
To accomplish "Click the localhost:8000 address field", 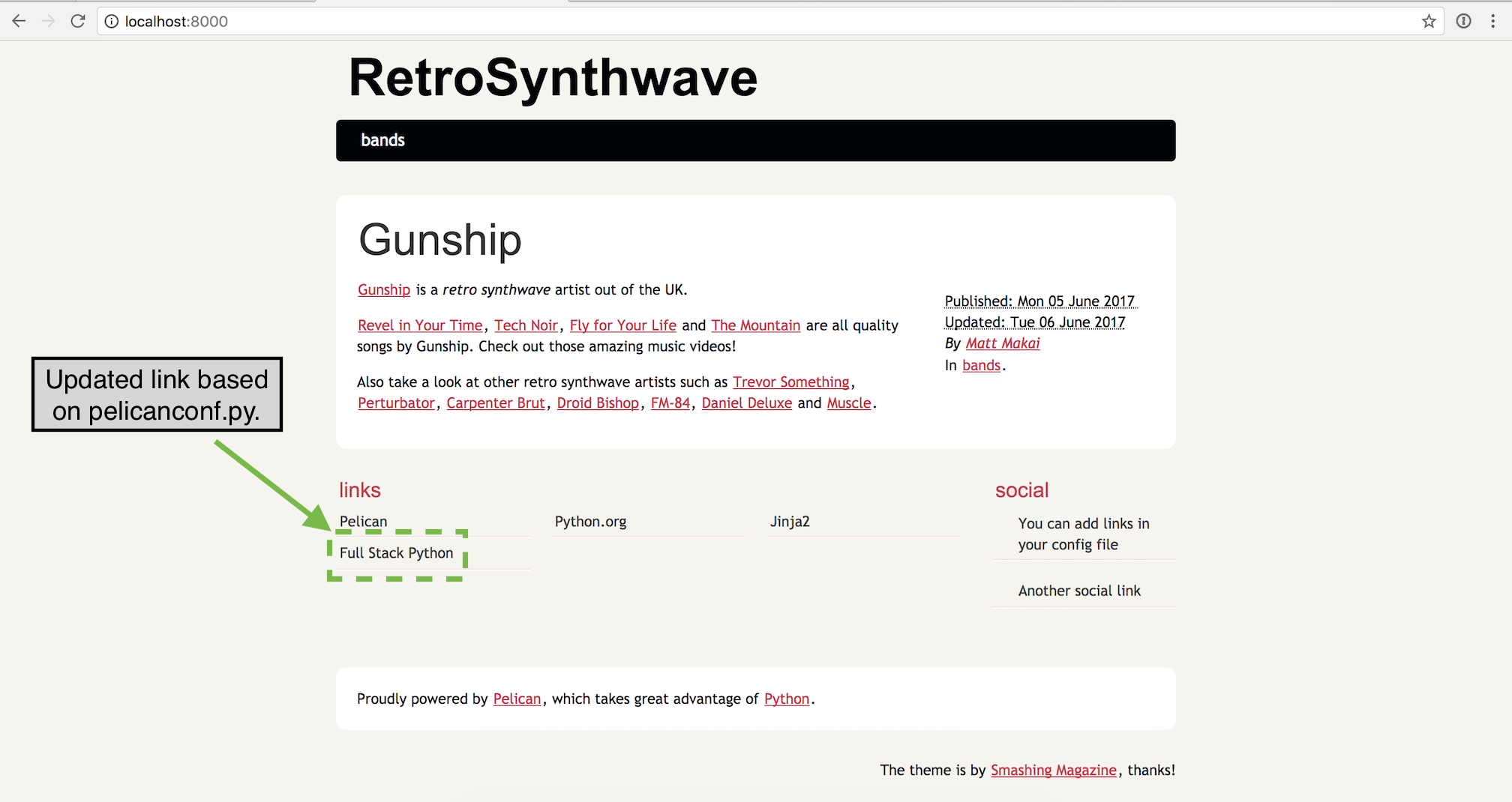I will (x=769, y=22).
